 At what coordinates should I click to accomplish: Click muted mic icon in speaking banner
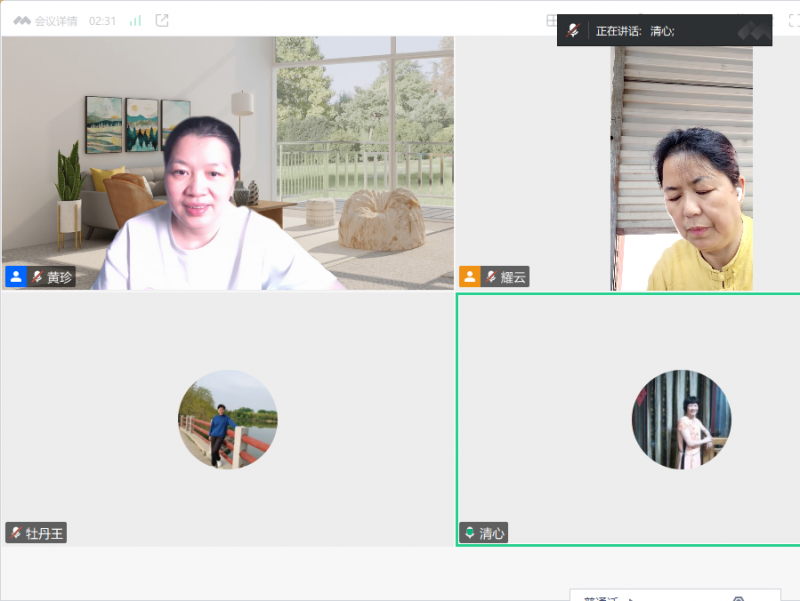(x=573, y=31)
